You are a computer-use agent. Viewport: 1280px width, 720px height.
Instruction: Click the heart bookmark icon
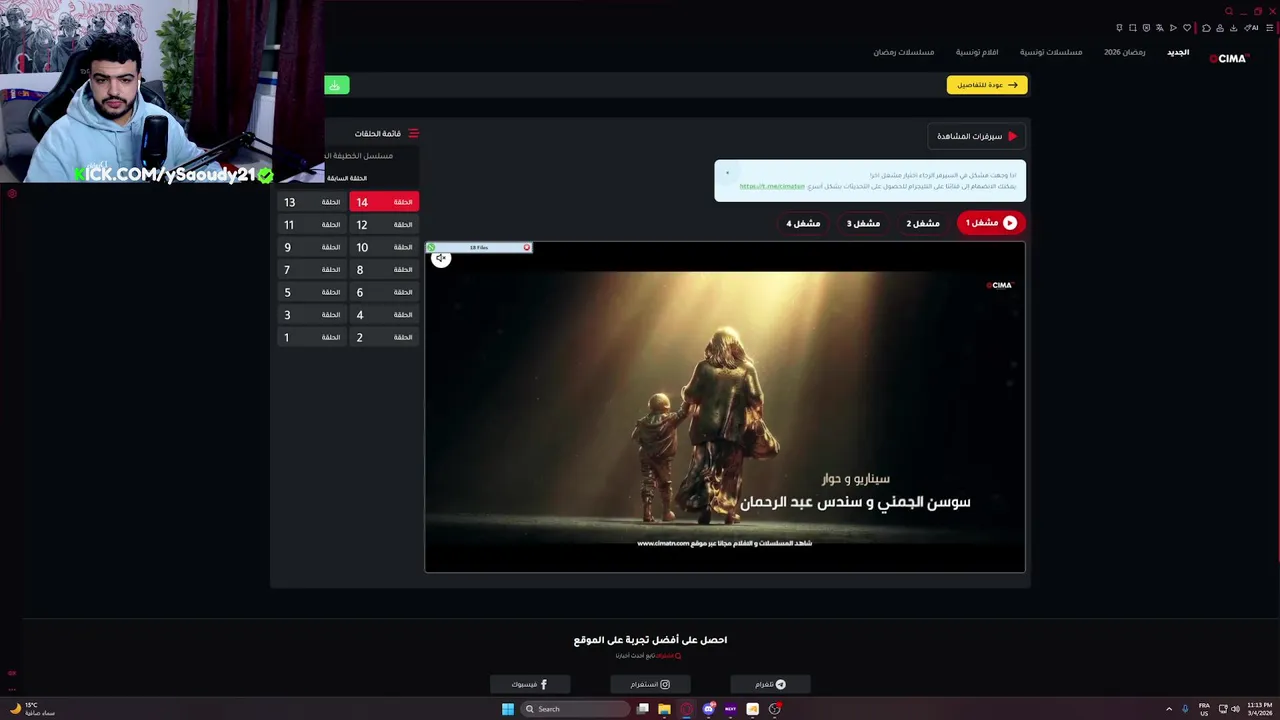click(1187, 28)
